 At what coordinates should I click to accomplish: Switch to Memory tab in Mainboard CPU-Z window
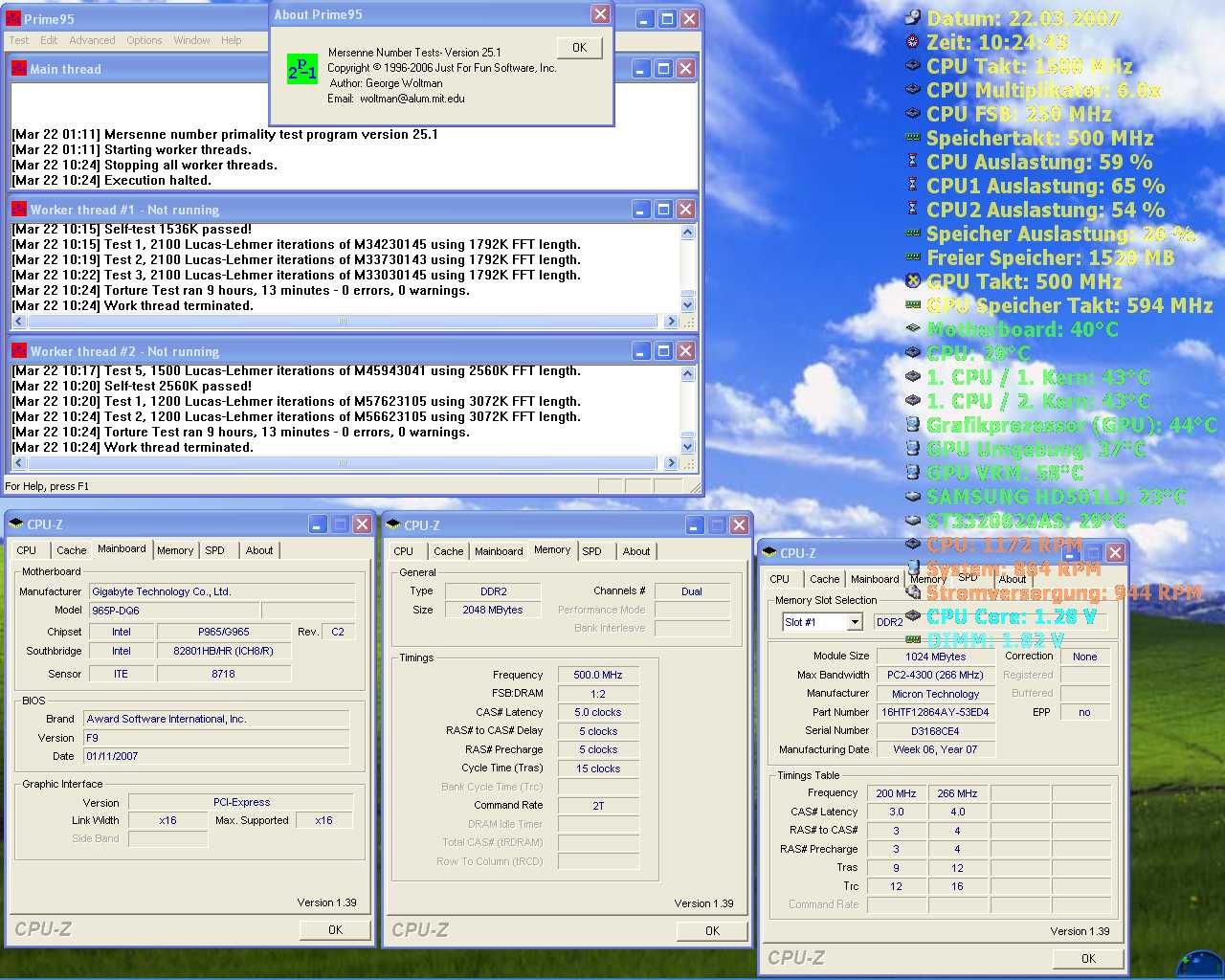tap(176, 550)
